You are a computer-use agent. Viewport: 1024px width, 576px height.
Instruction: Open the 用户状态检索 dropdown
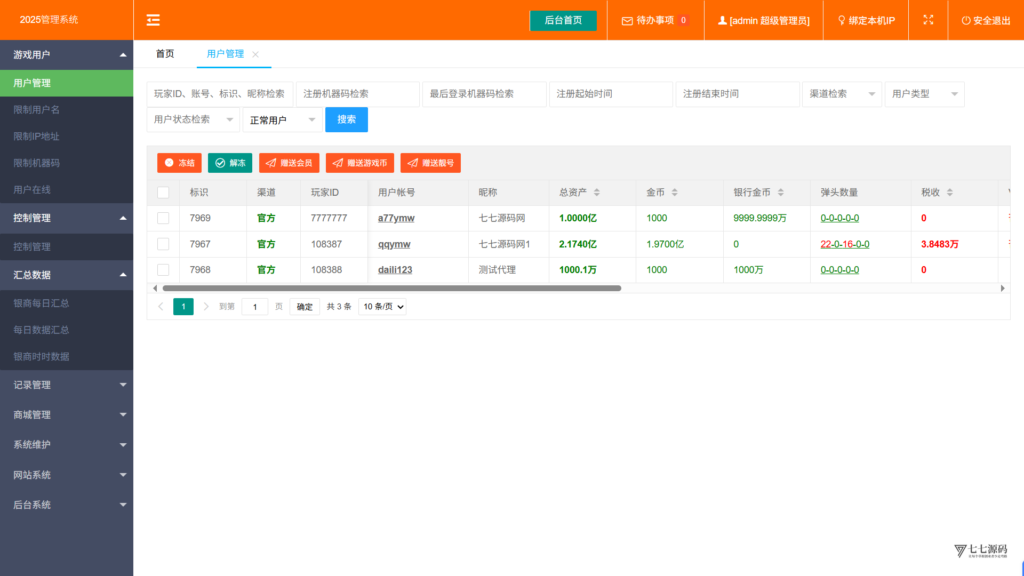click(x=193, y=120)
